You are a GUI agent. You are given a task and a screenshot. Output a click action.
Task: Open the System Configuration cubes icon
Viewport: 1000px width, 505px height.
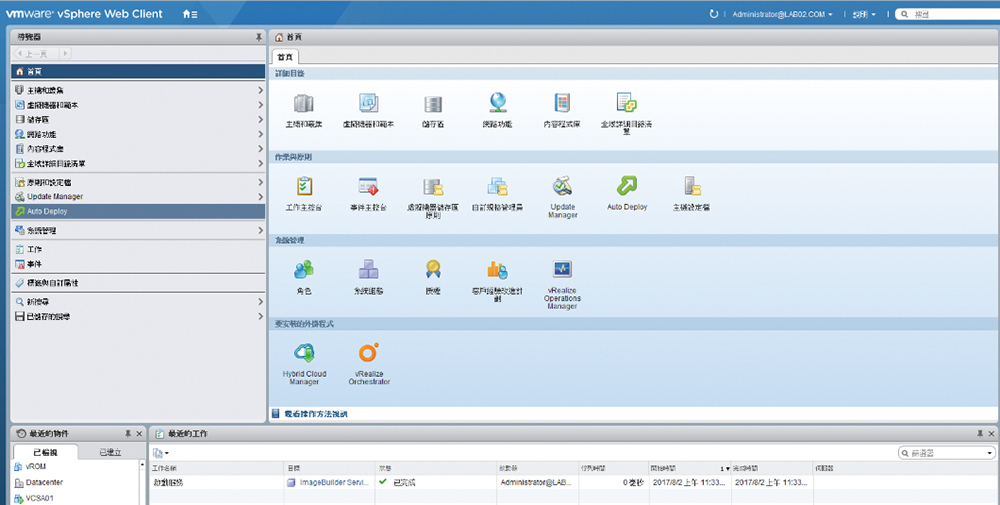369,270
